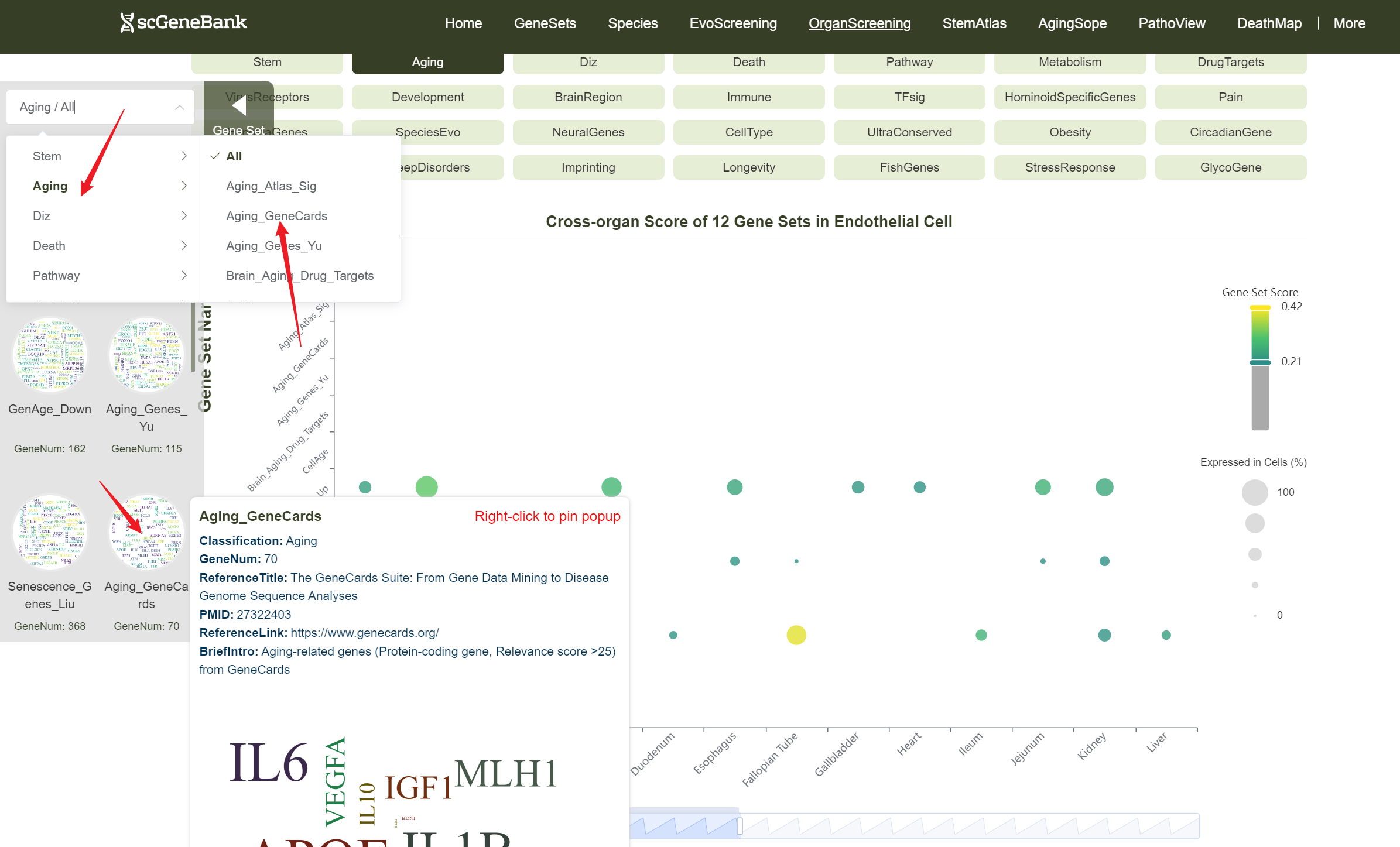Open the AgingSope navigation menu item
The image size is (1400, 847).
[1072, 23]
